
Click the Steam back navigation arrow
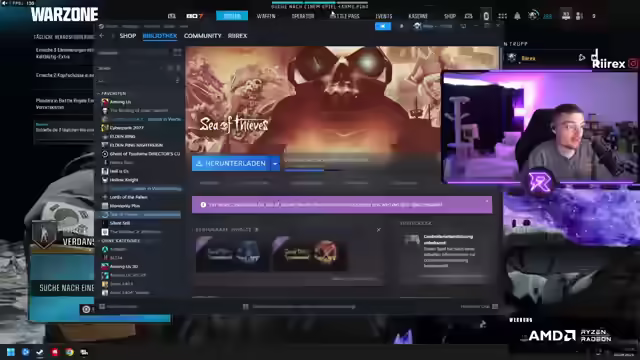pyautogui.click(x=102, y=36)
